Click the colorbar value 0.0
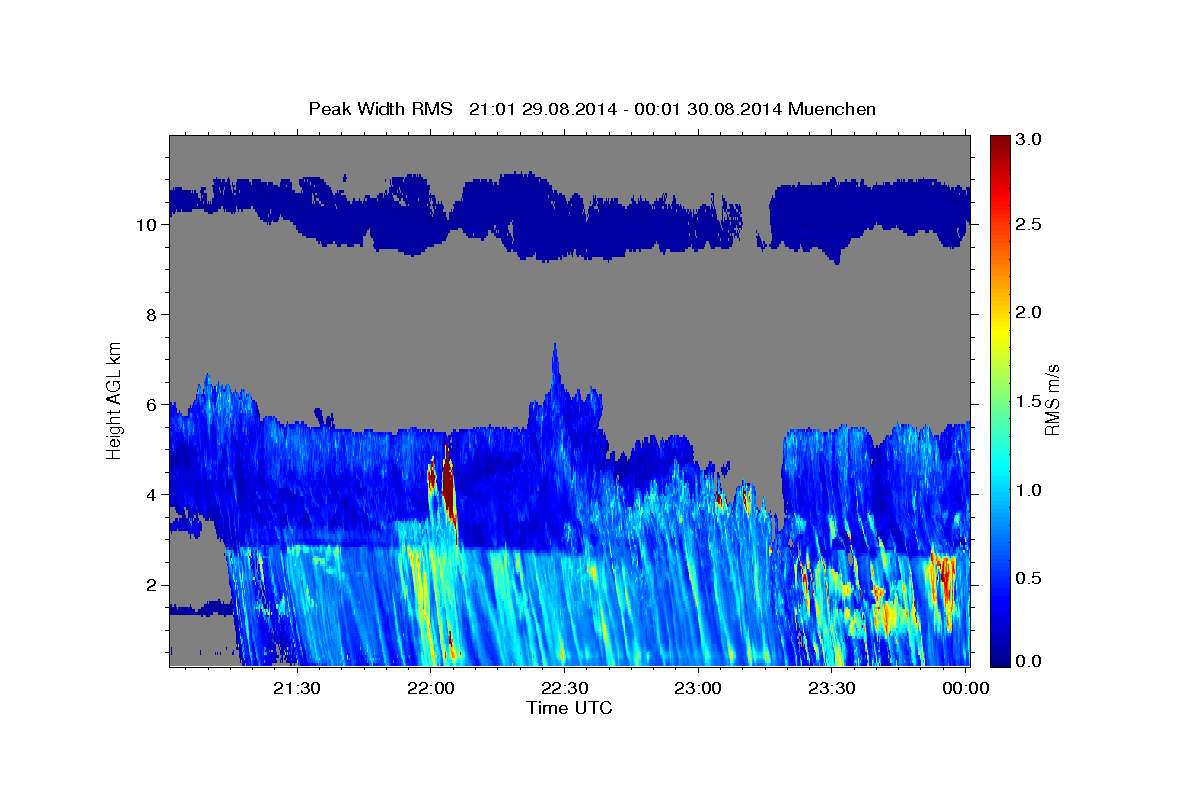Screen dimensions: 1200x800 pos(1030,660)
